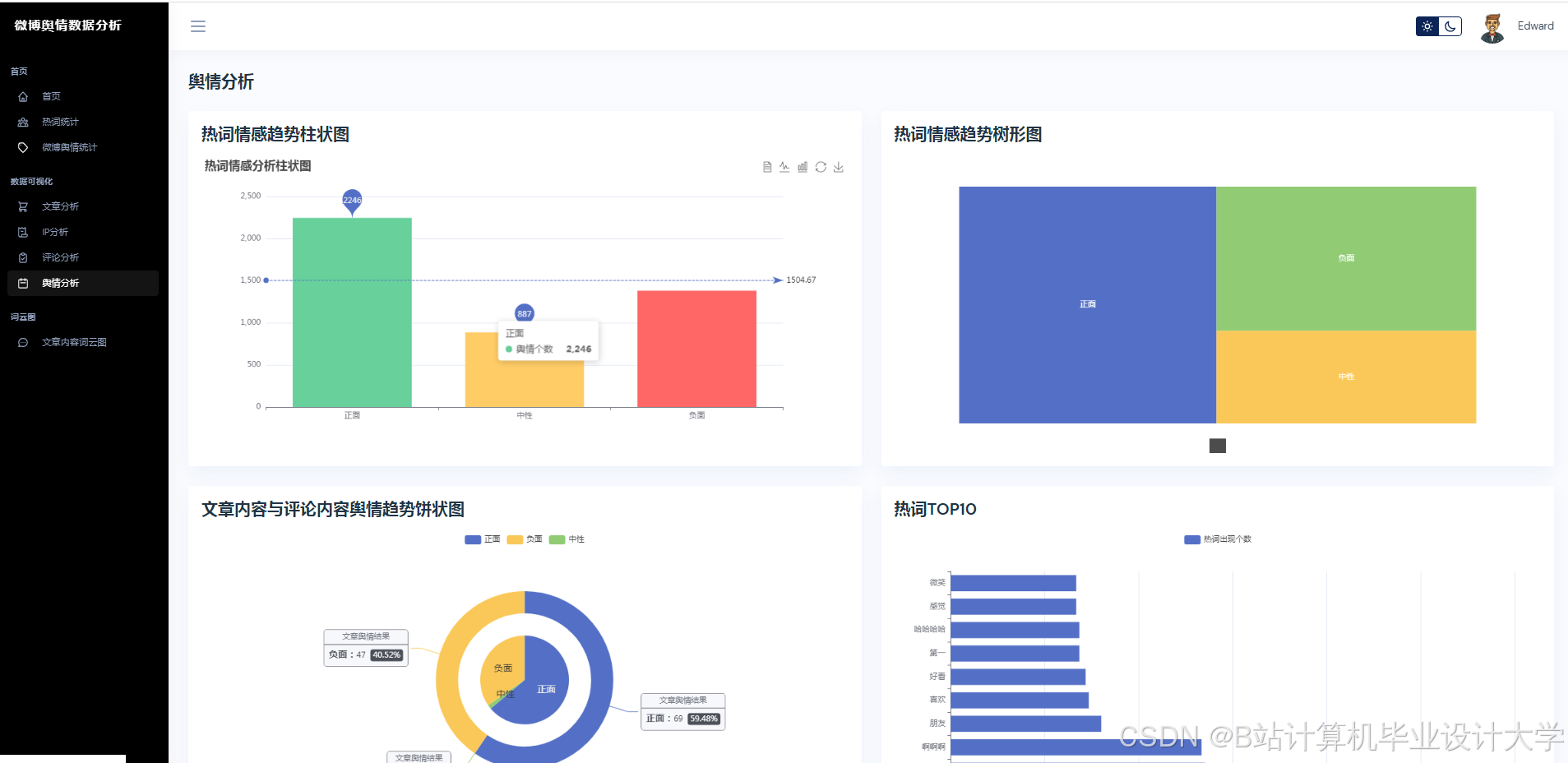The height and width of the screenshot is (763, 1568).
Task: Download the bar chart as an image
Action: click(838, 167)
